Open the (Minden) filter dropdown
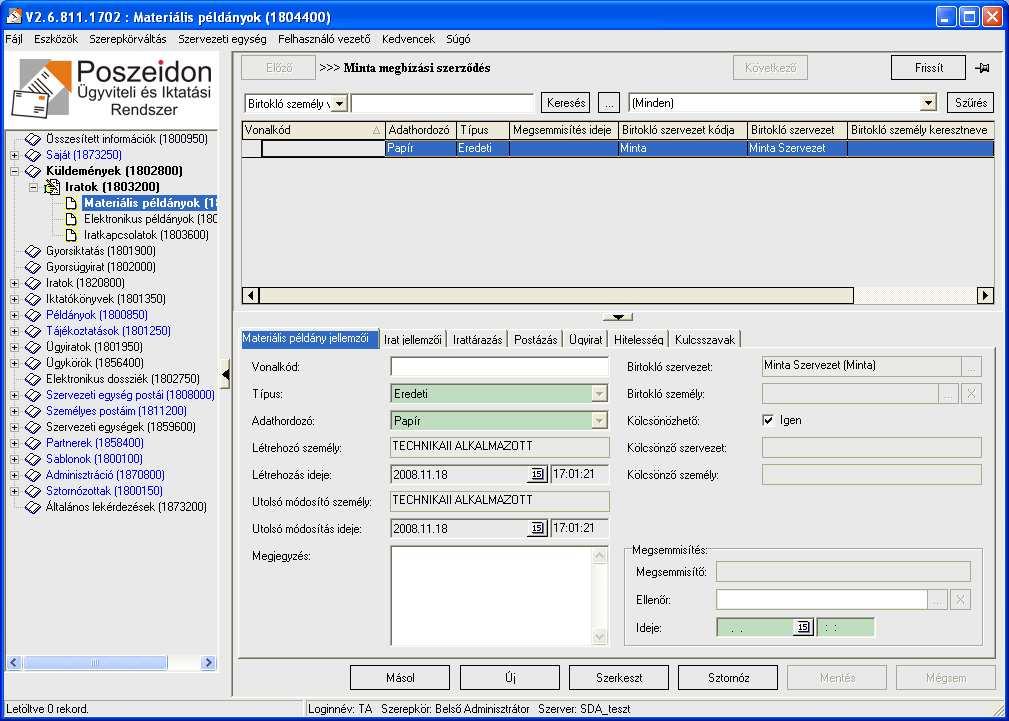The width and height of the screenshot is (1009, 721). tap(927, 103)
